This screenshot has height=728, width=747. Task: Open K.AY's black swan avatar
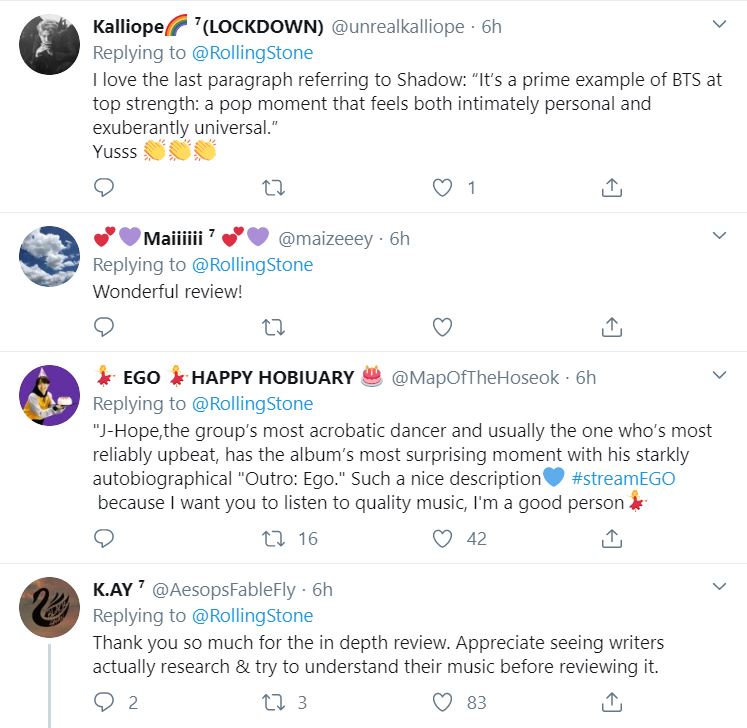pyautogui.click(x=50, y=607)
